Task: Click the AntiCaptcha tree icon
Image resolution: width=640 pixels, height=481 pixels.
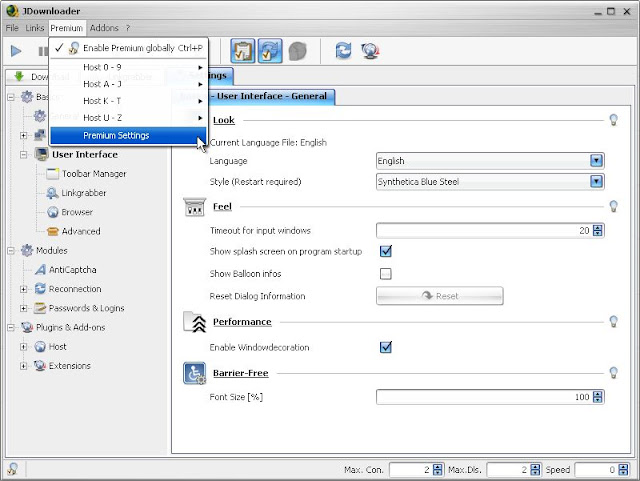Action: point(40,269)
